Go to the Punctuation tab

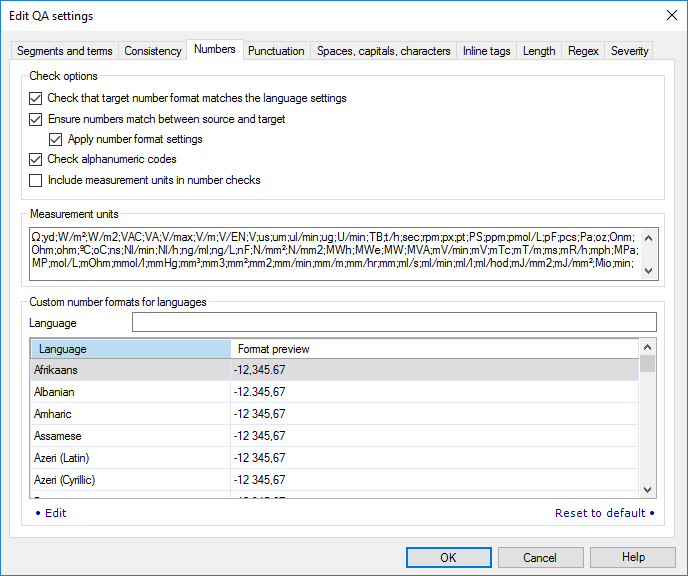coord(276,51)
